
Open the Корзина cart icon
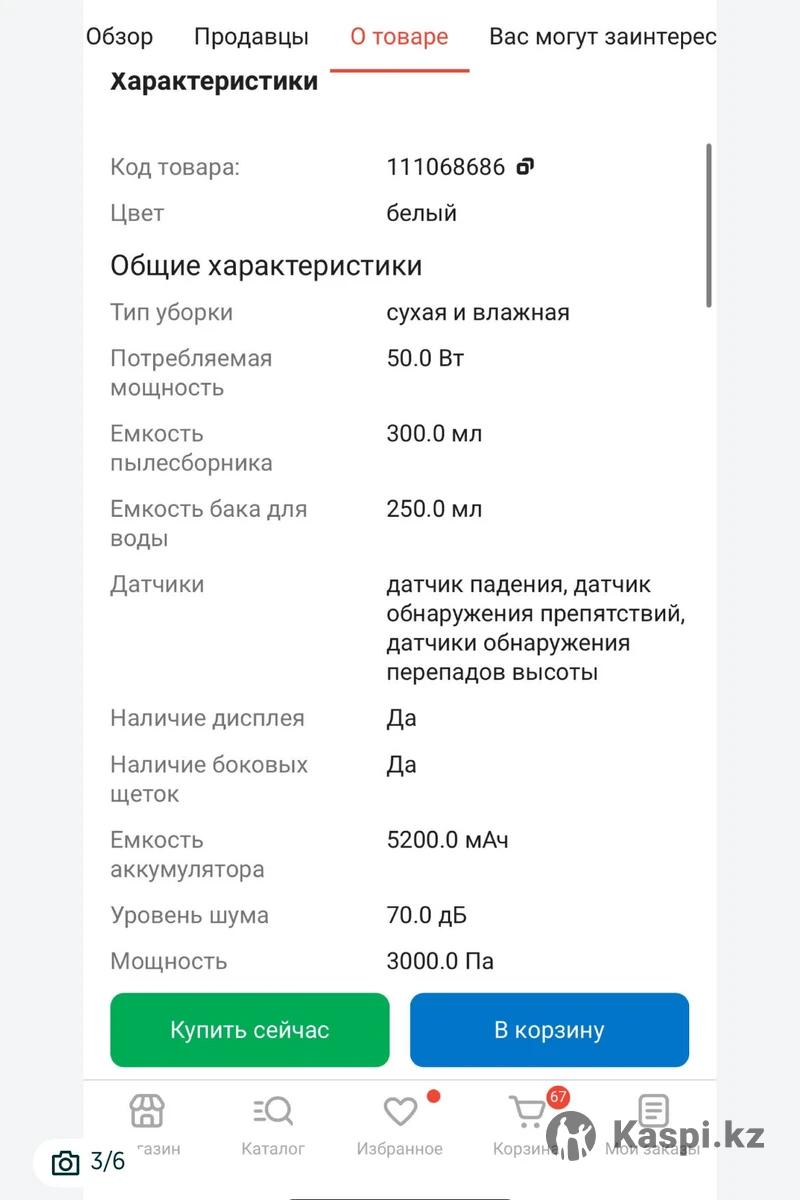click(526, 1112)
